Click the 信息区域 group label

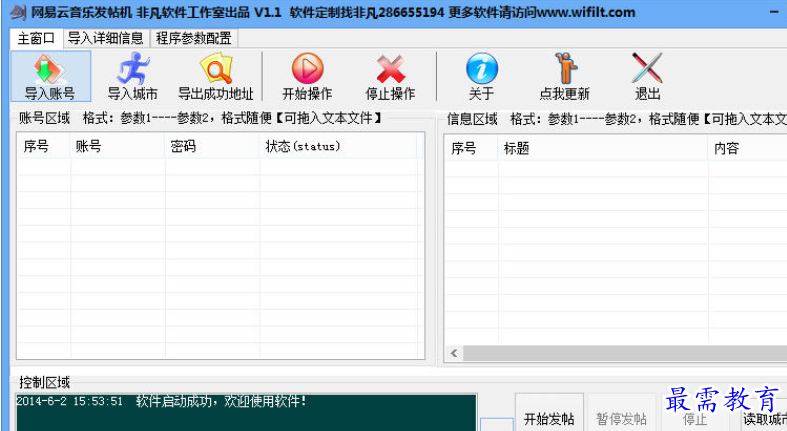(x=472, y=119)
